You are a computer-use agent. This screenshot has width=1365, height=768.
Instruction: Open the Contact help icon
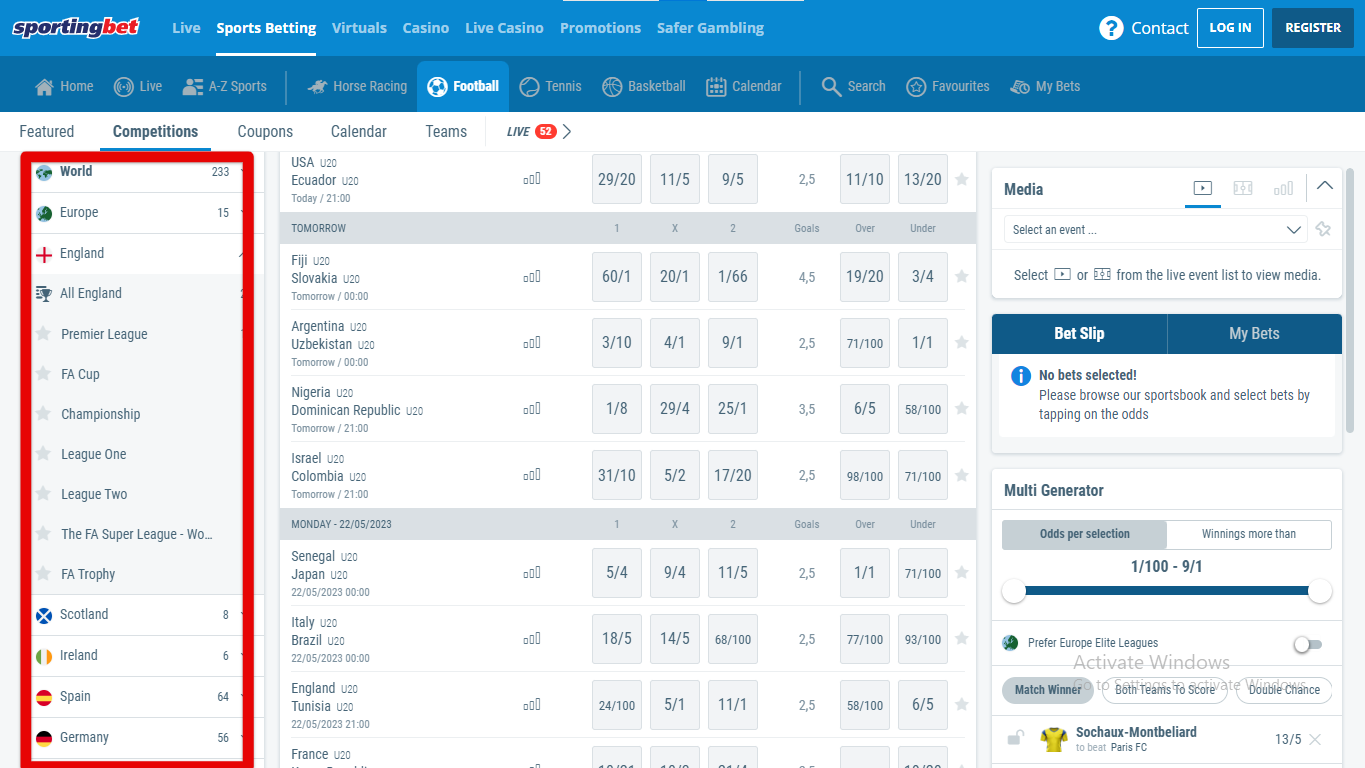pyautogui.click(x=1111, y=28)
